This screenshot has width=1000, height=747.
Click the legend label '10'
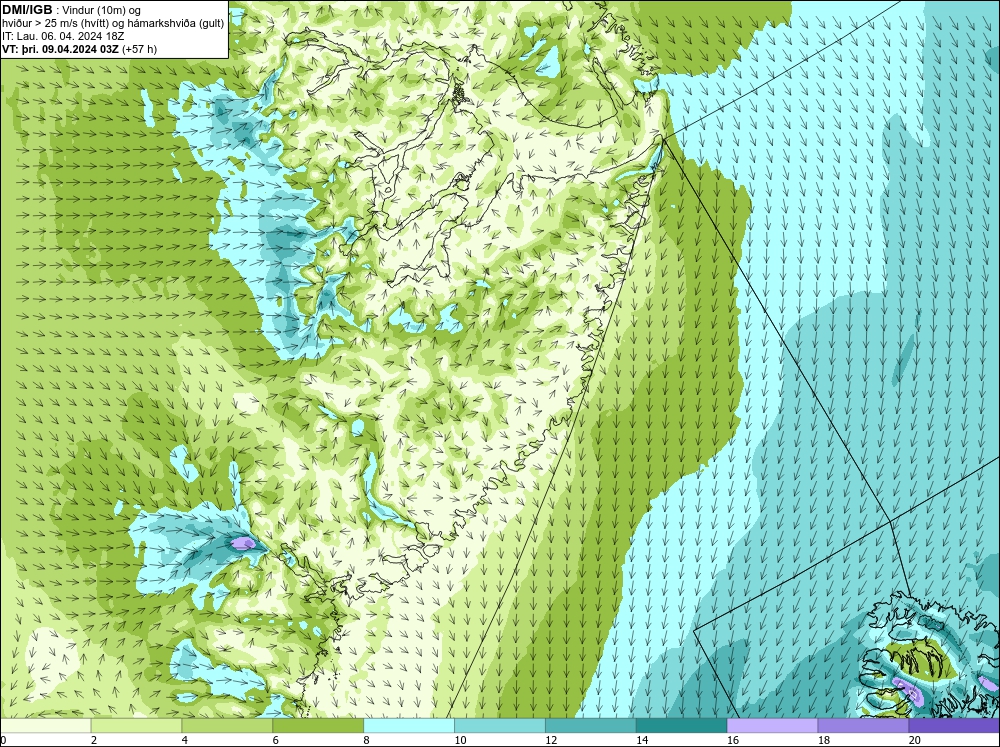[460, 740]
